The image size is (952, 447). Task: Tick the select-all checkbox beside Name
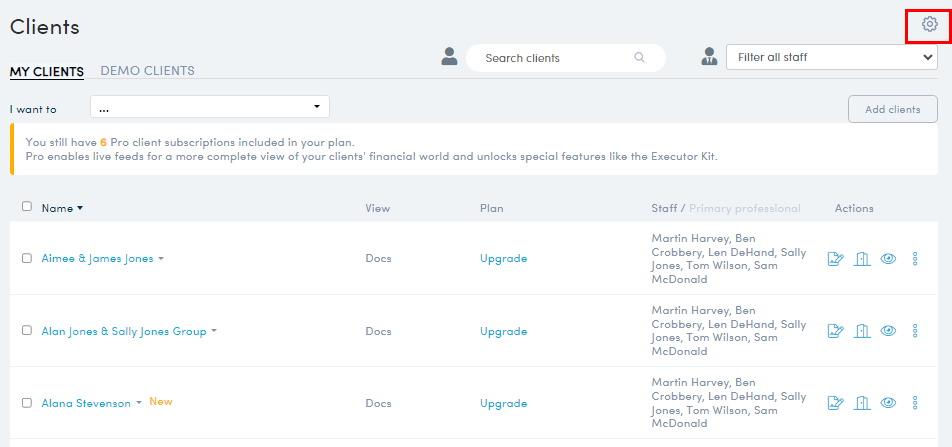pos(27,206)
